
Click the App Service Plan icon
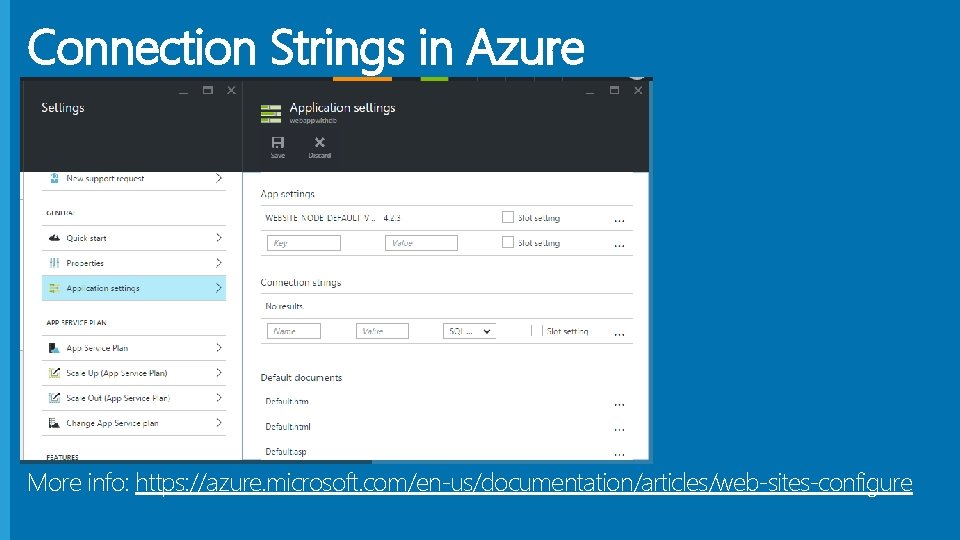[x=54, y=348]
